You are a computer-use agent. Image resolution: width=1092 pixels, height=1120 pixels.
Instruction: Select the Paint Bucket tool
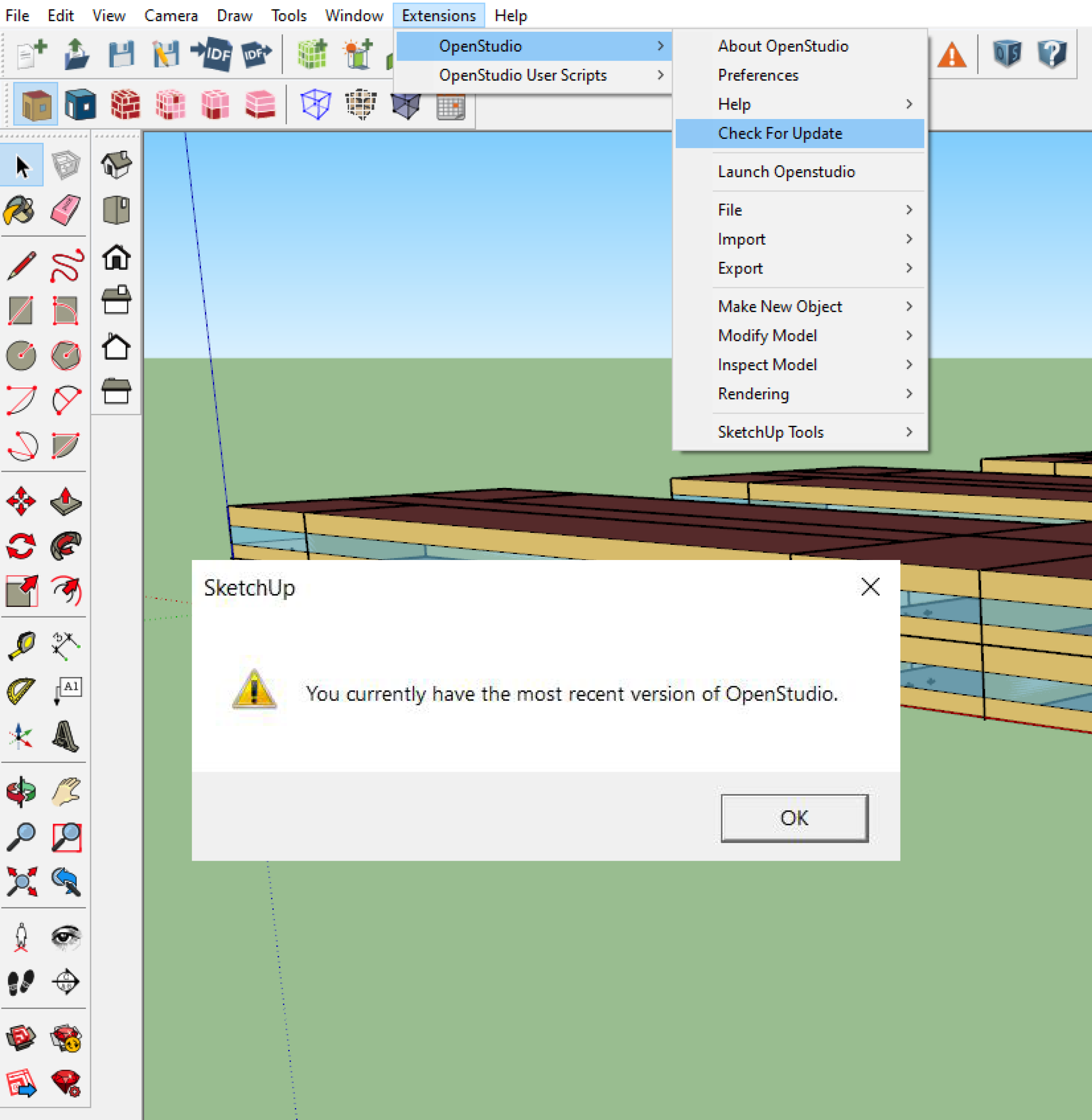21,211
